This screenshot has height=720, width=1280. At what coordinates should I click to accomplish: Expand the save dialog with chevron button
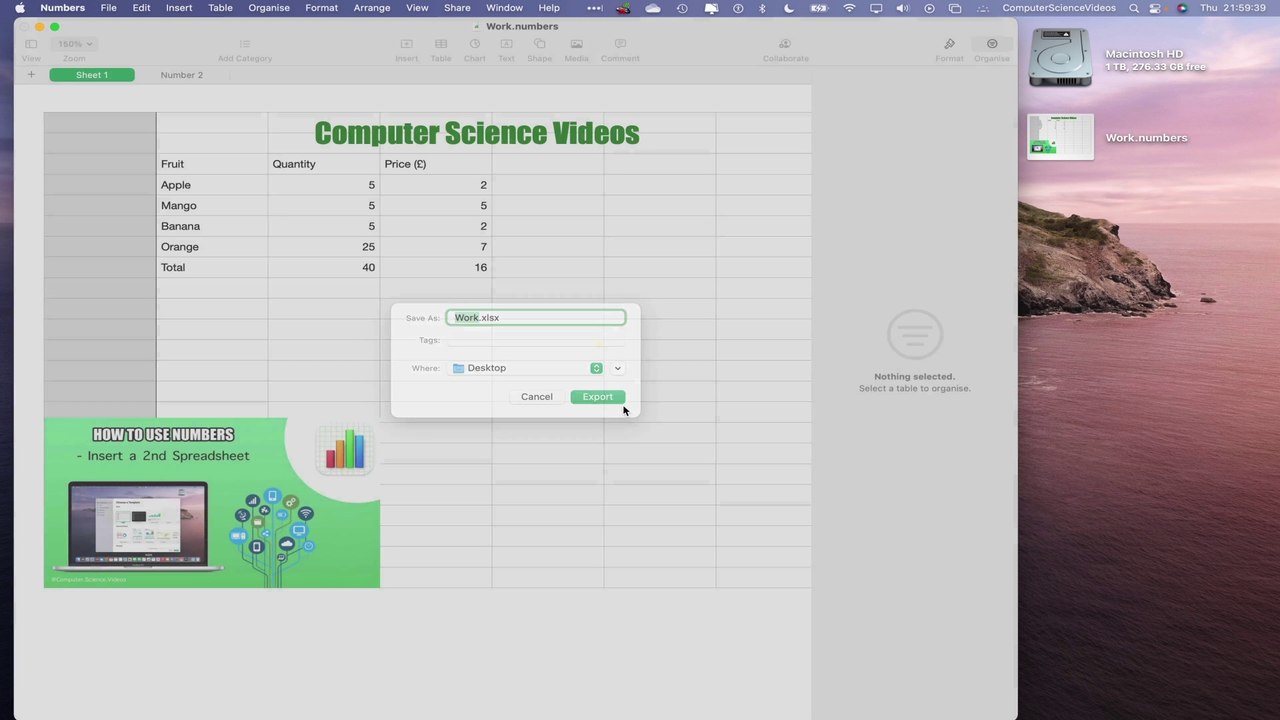click(x=617, y=368)
